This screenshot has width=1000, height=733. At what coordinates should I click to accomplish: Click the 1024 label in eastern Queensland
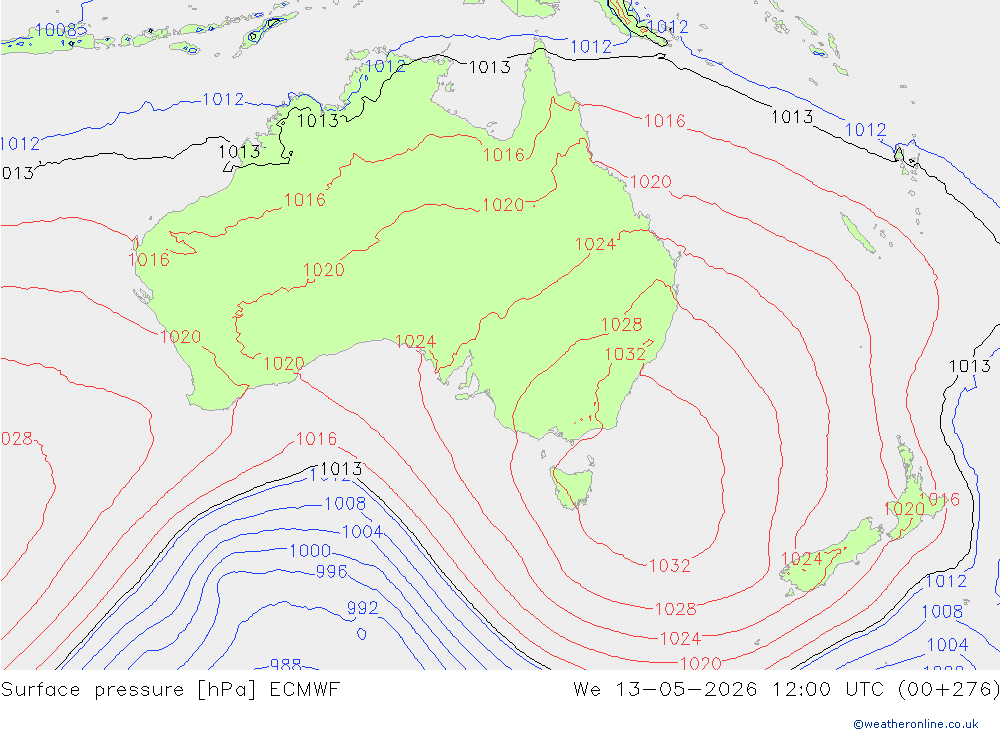tap(595, 244)
